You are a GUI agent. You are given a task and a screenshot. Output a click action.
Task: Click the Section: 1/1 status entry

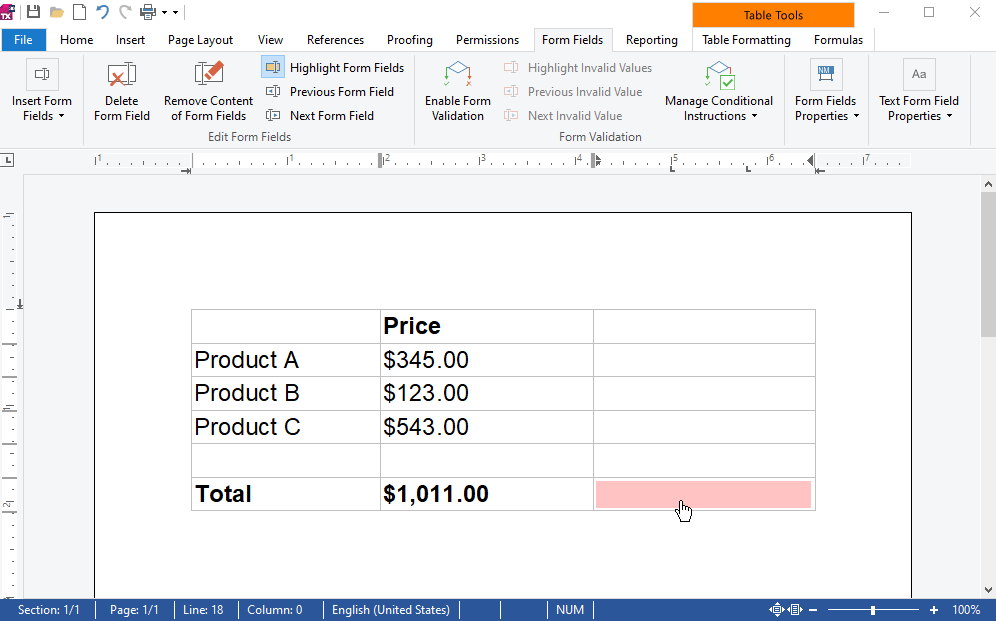[x=49, y=610]
